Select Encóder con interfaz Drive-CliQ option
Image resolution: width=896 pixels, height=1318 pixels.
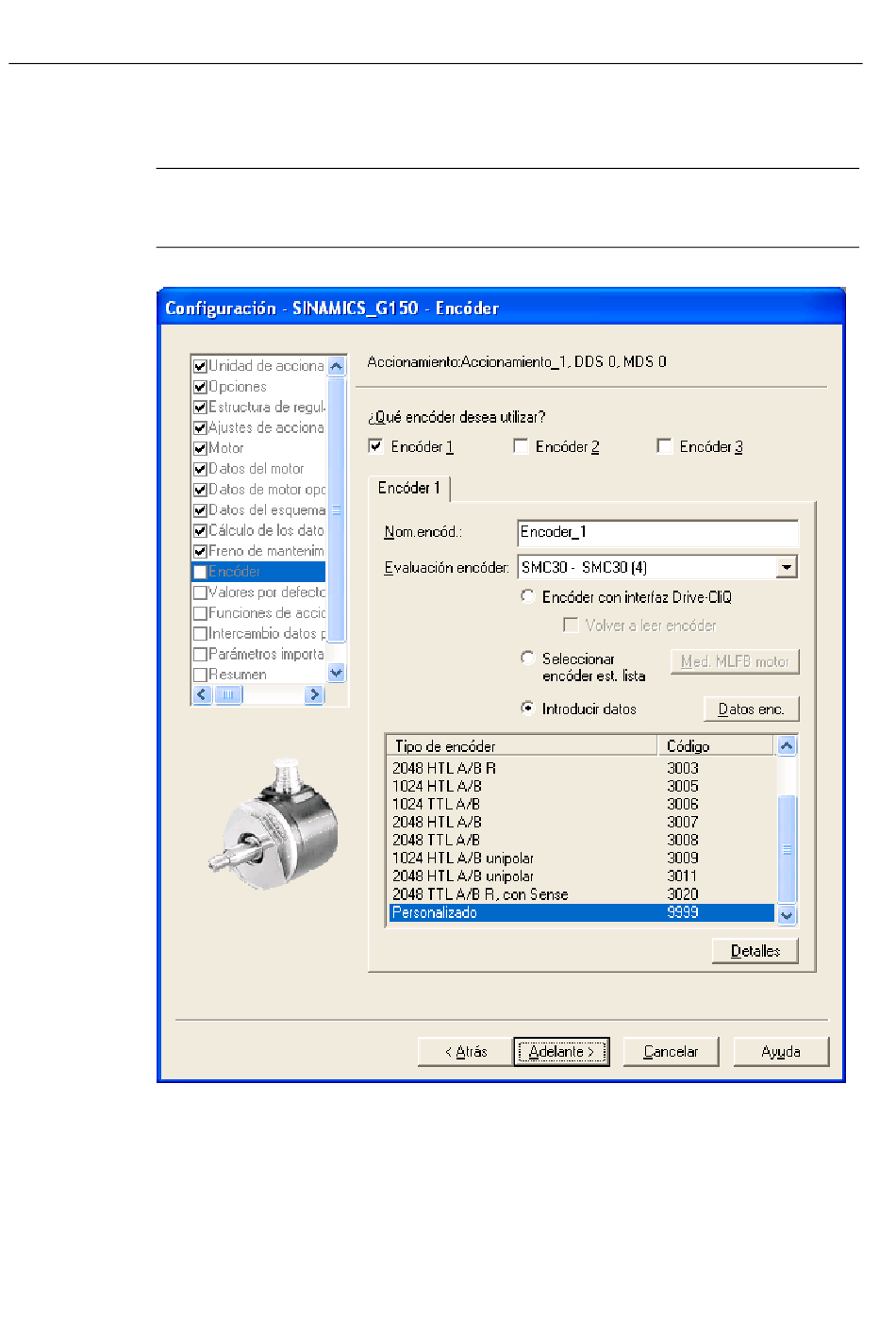pyautogui.click(x=528, y=596)
